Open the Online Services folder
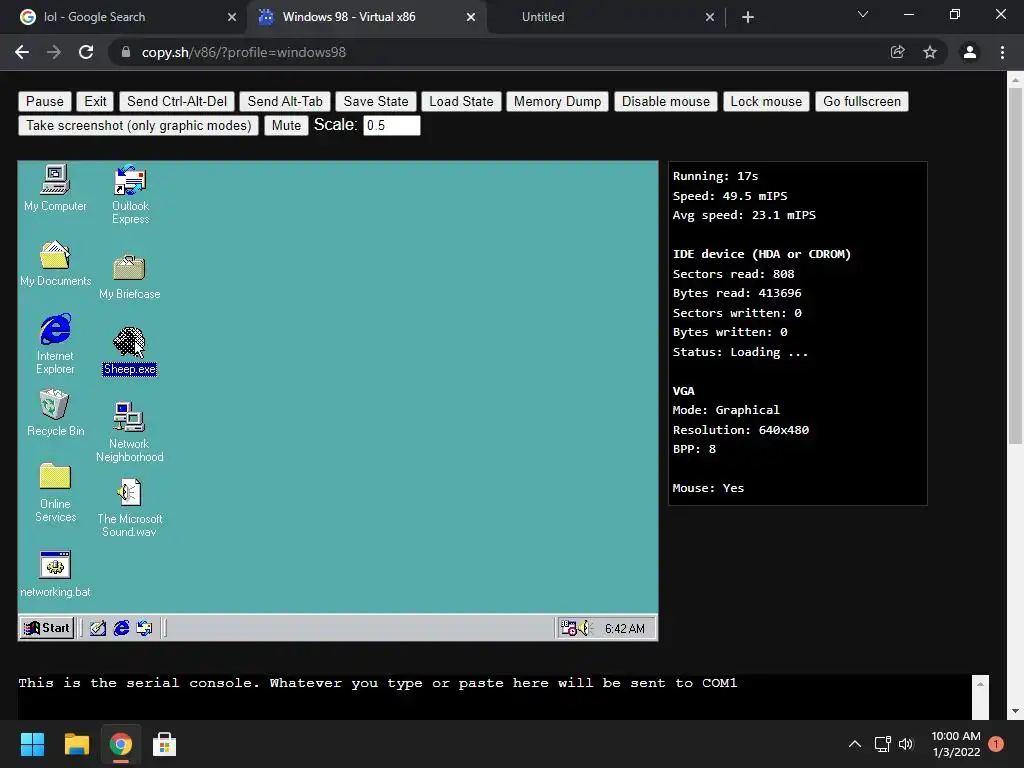The height and width of the screenshot is (768, 1024). [x=56, y=493]
